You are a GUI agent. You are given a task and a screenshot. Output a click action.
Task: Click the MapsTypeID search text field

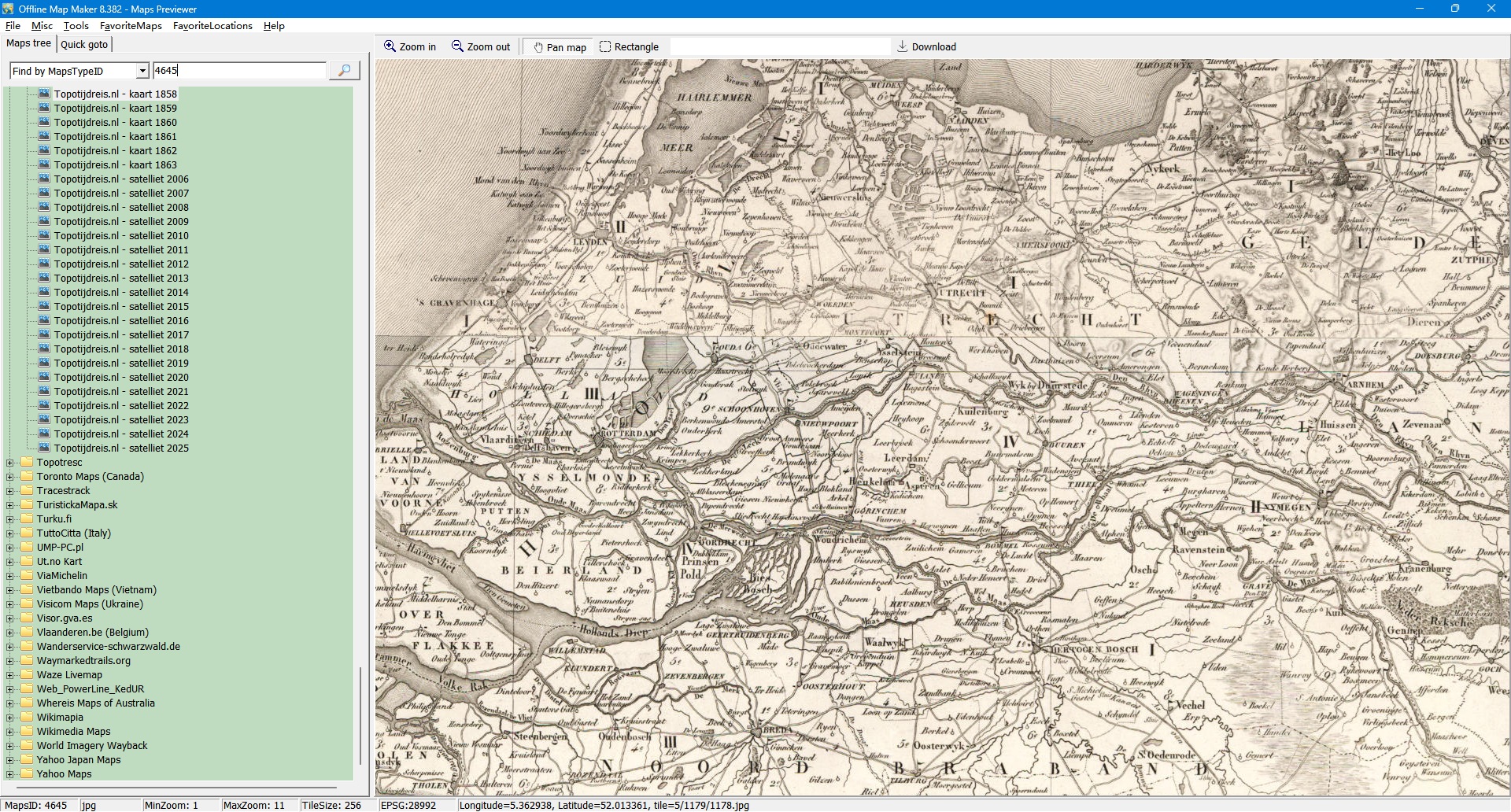[238, 71]
